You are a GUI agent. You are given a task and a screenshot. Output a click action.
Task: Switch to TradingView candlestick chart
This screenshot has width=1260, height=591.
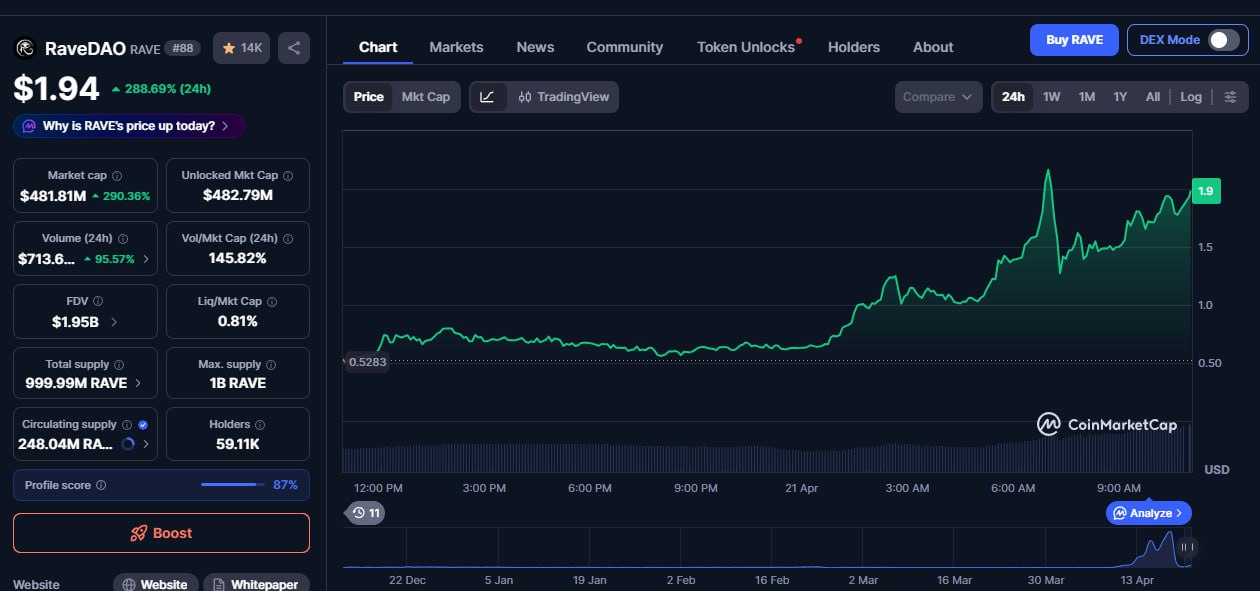pyautogui.click(x=563, y=97)
